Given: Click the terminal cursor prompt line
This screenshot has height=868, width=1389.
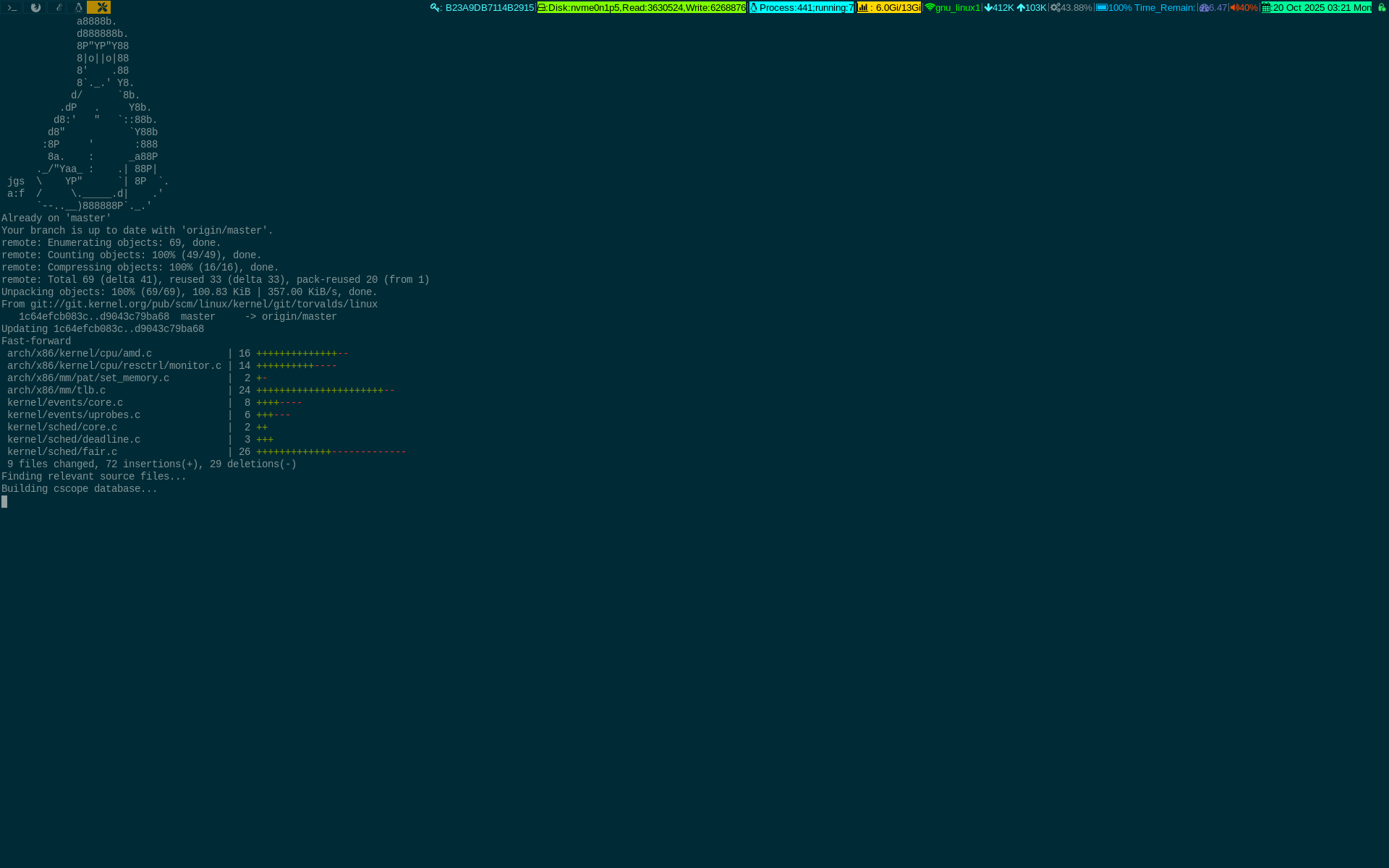Looking at the screenshot, I should pyautogui.click(x=4, y=501).
